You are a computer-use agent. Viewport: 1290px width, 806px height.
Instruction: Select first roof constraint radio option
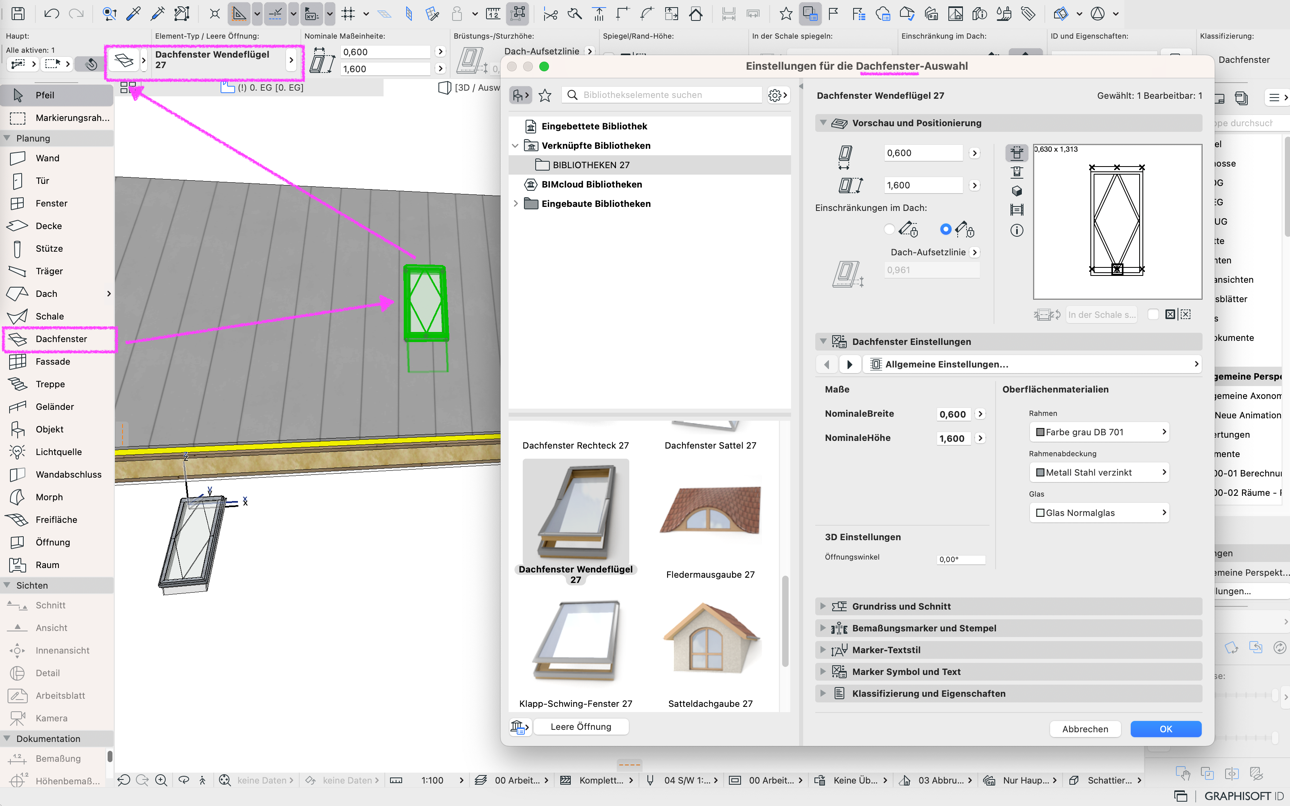click(889, 230)
